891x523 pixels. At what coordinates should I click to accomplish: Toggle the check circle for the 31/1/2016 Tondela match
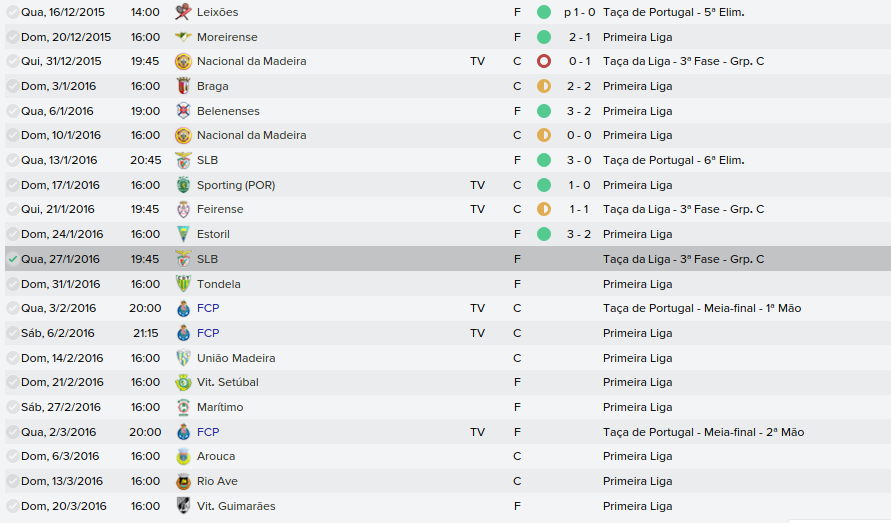tap(12, 284)
